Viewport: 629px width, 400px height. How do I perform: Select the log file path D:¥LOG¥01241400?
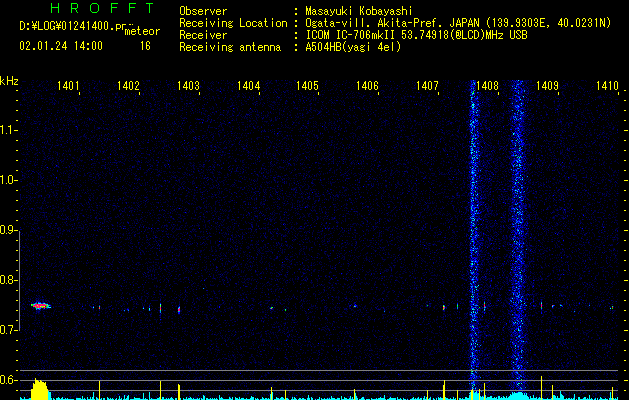click(72, 26)
